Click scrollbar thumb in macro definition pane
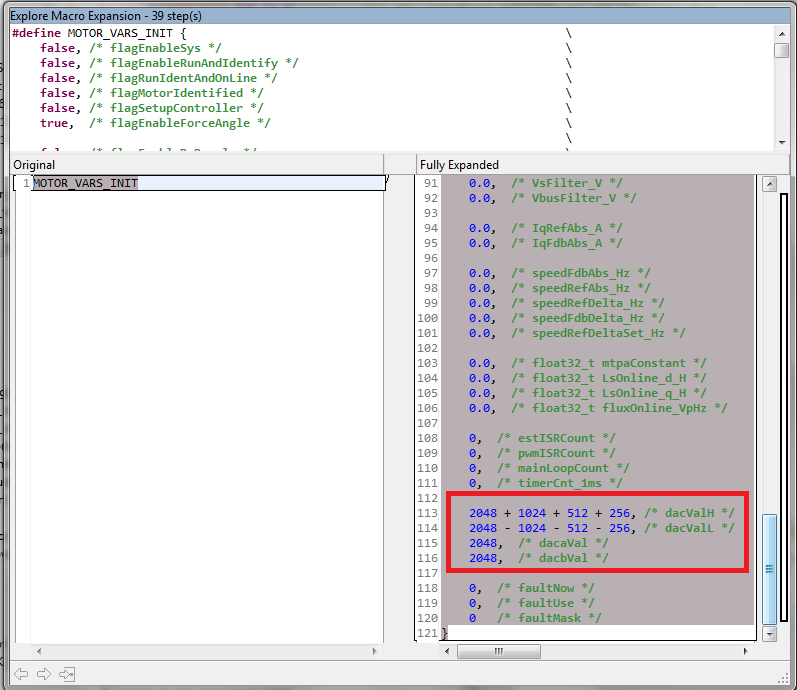 (782, 50)
